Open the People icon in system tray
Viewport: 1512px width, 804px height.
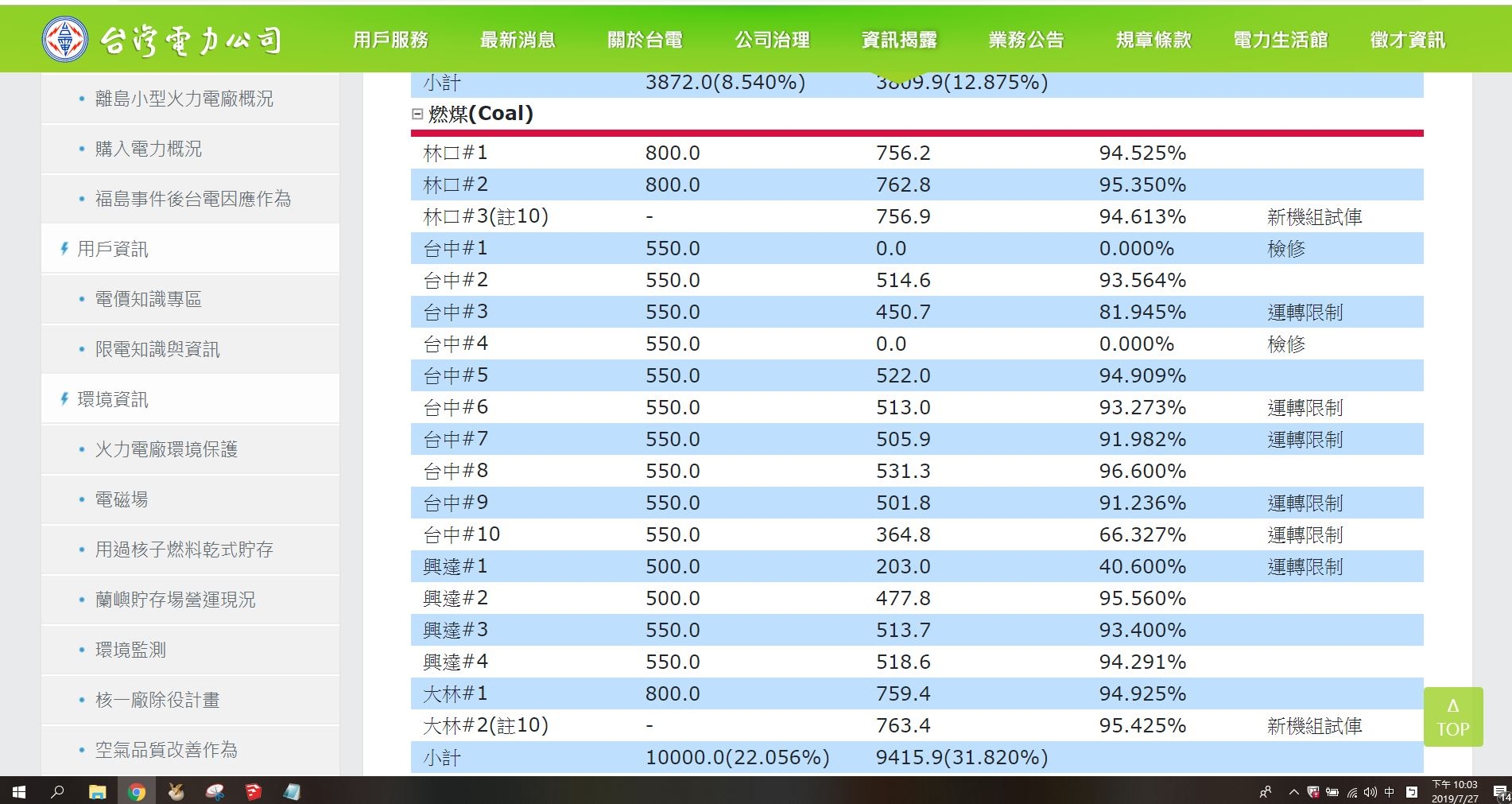[x=1266, y=791]
